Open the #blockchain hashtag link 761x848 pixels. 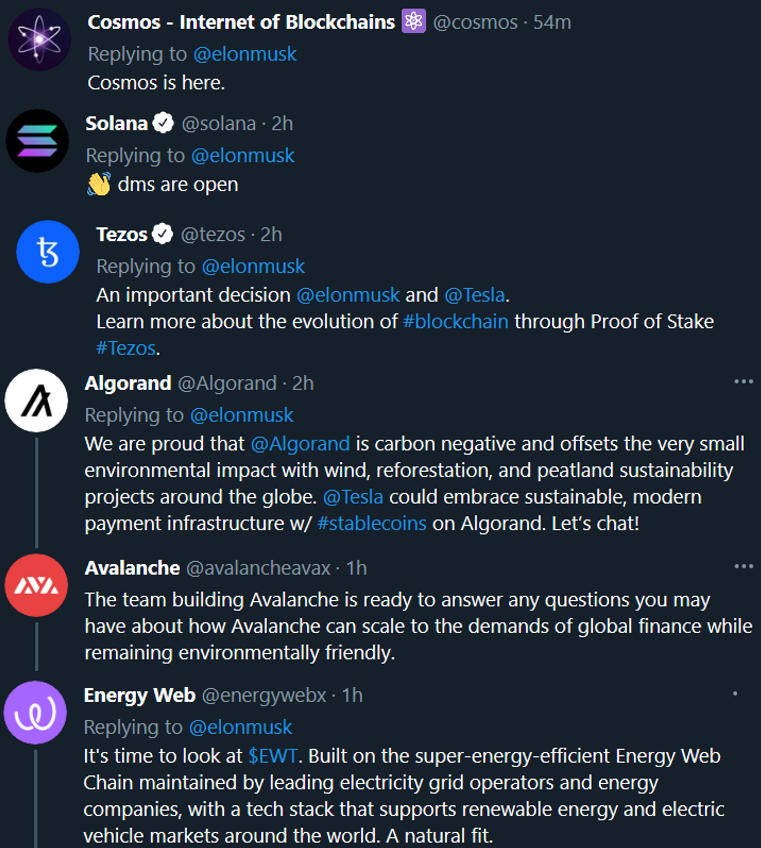tap(455, 321)
